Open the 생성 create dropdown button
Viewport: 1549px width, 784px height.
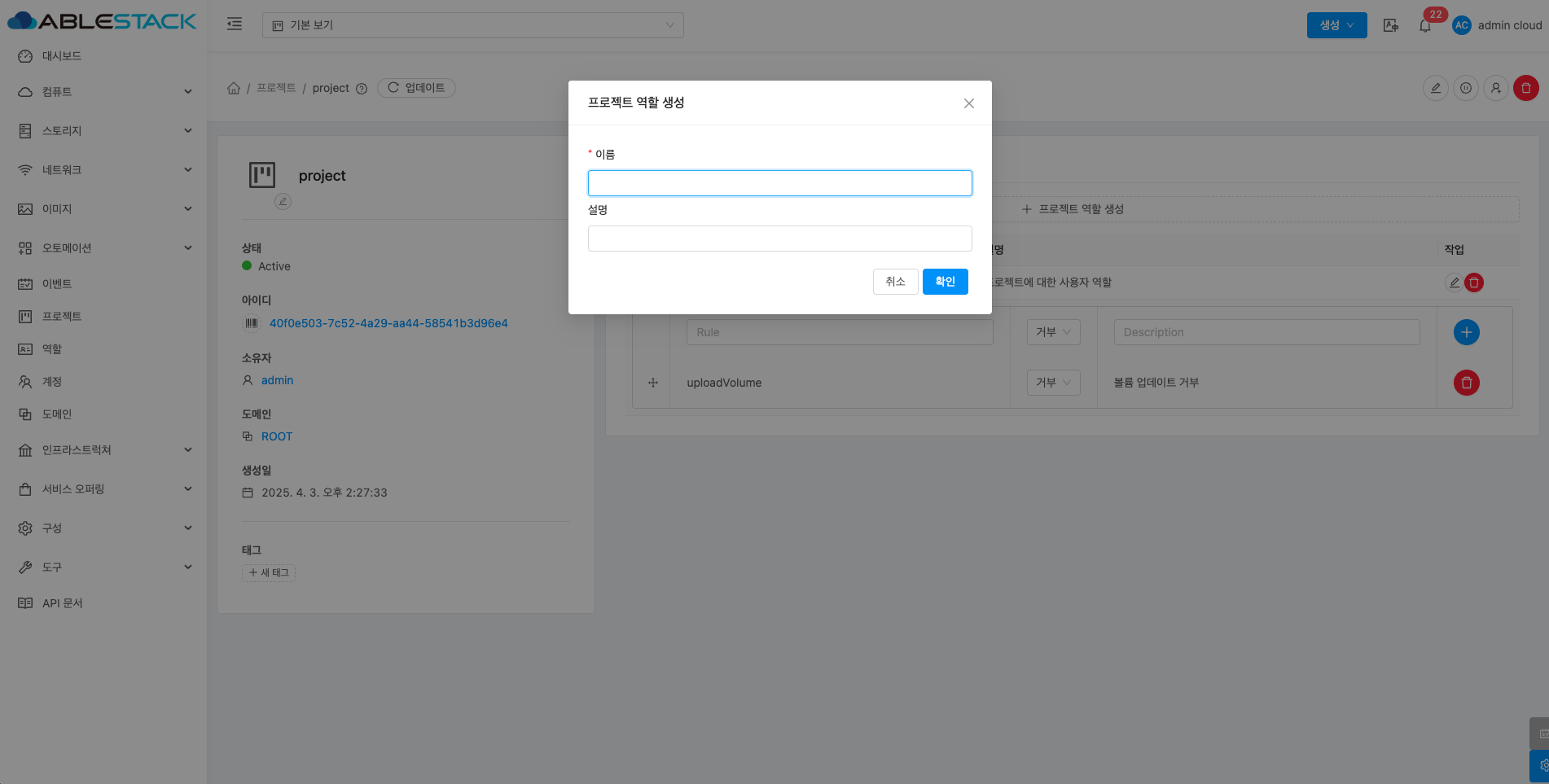(1336, 25)
